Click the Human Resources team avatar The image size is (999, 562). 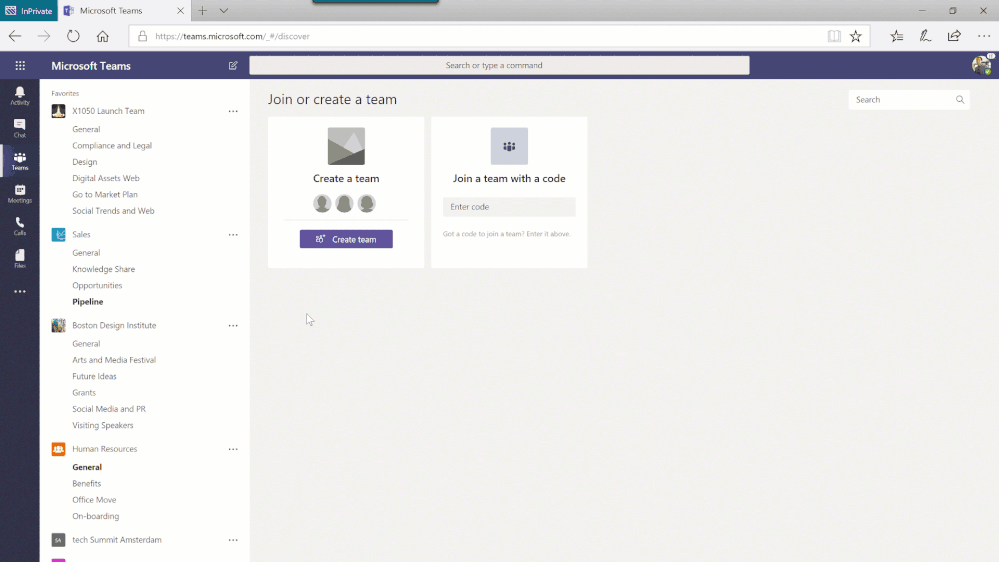pos(59,449)
